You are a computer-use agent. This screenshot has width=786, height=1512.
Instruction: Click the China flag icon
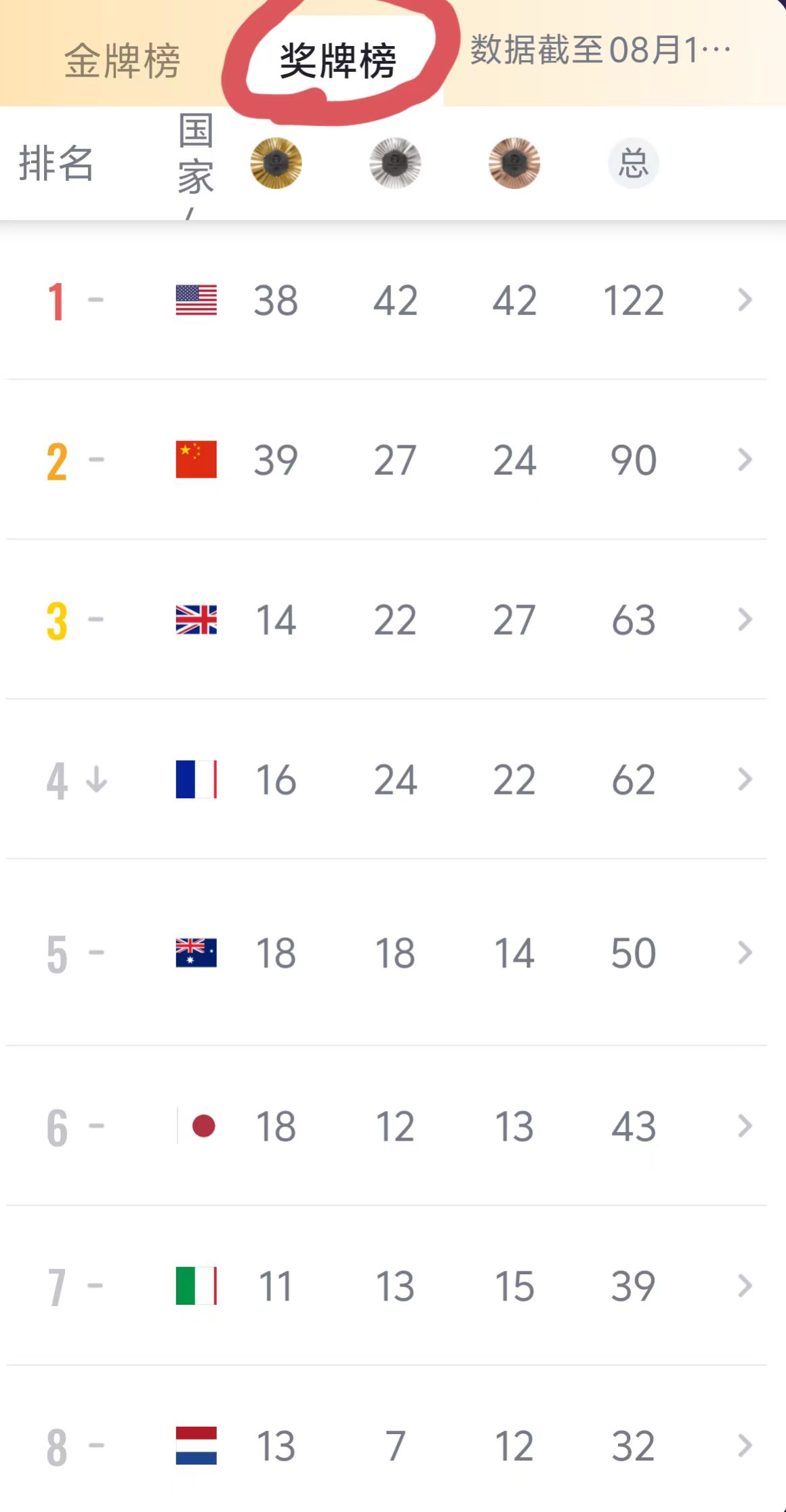[x=196, y=459]
